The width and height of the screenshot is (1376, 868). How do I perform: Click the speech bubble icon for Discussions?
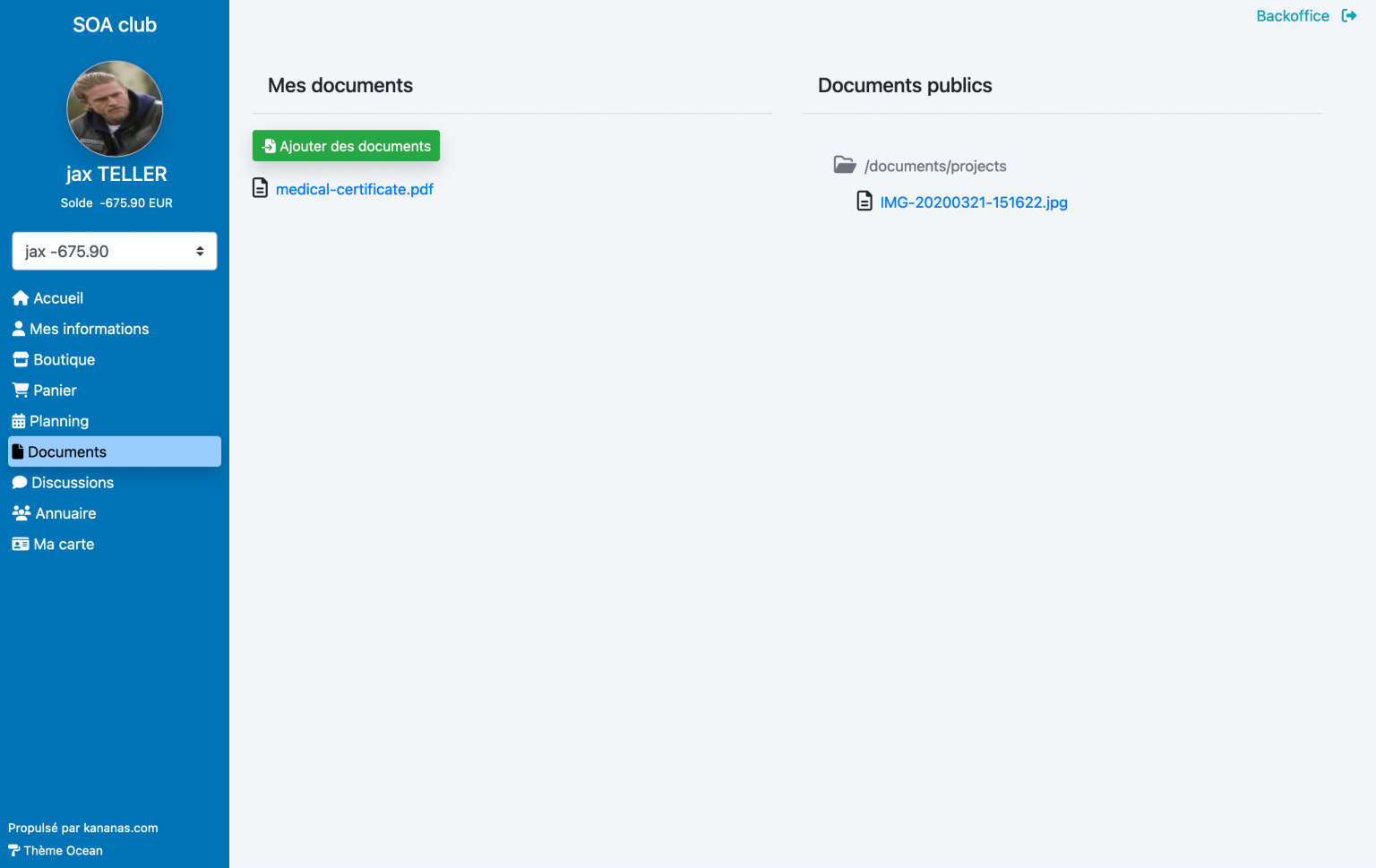coord(20,483)
